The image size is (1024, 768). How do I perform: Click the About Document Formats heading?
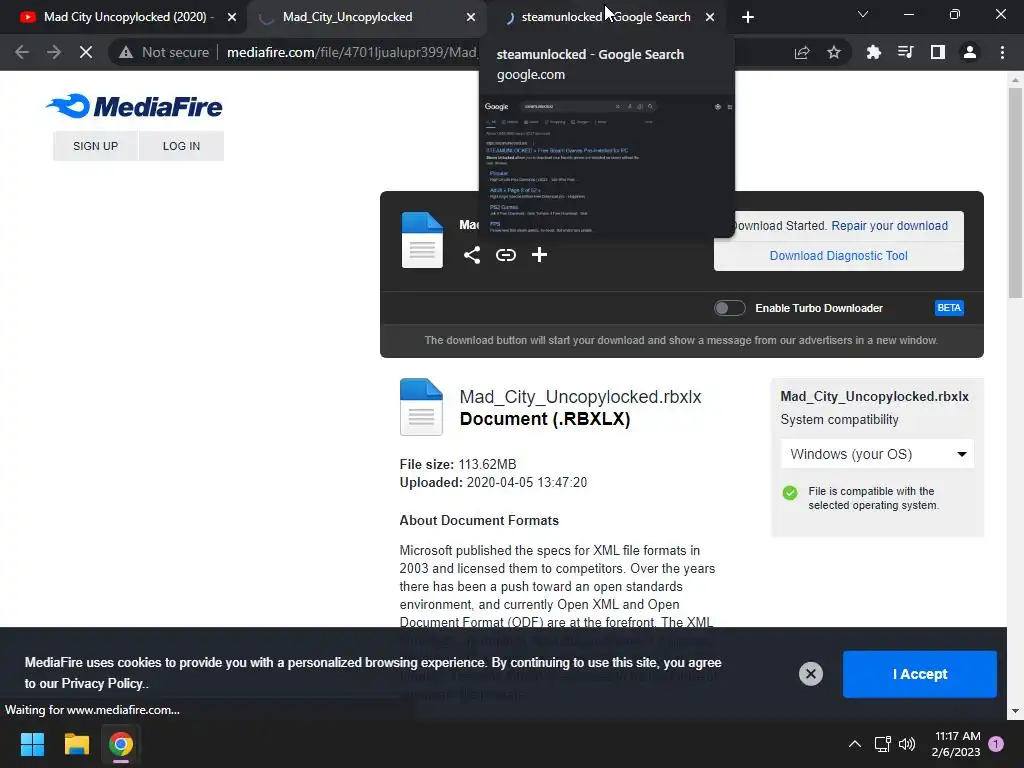pyautogui.click(x=479, y=520)
